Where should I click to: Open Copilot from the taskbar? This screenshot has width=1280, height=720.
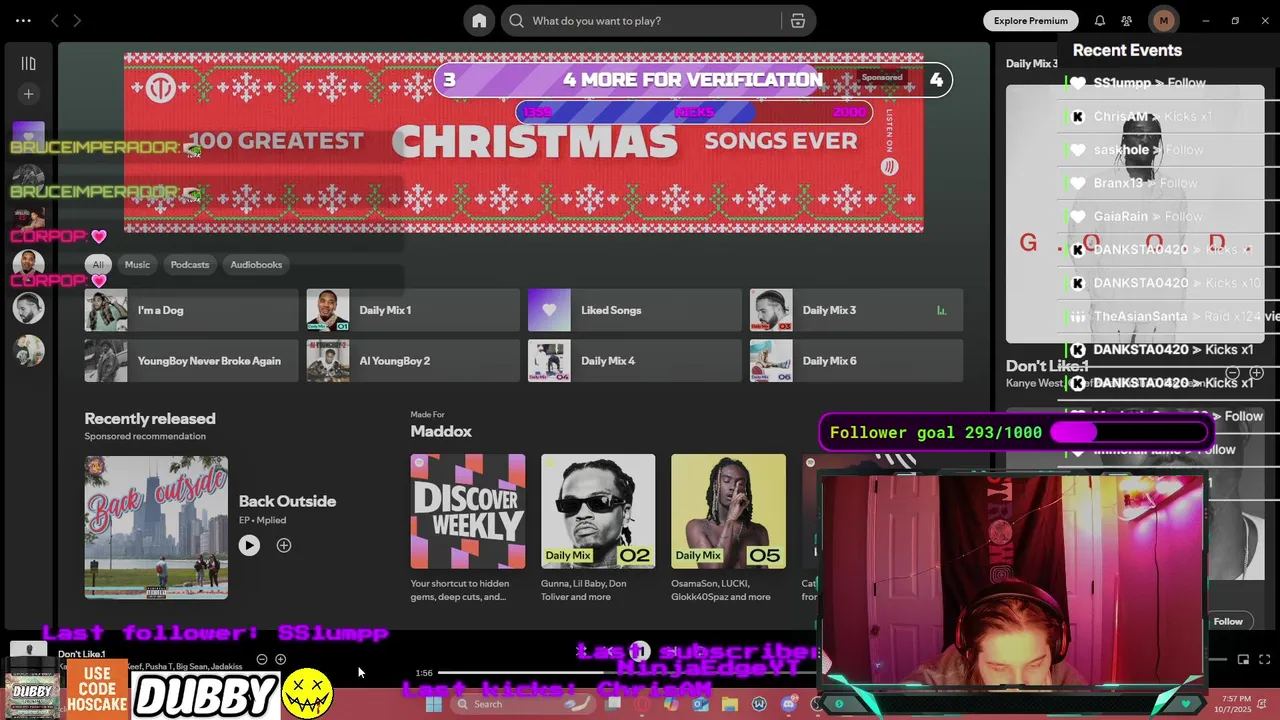[671, 704]
